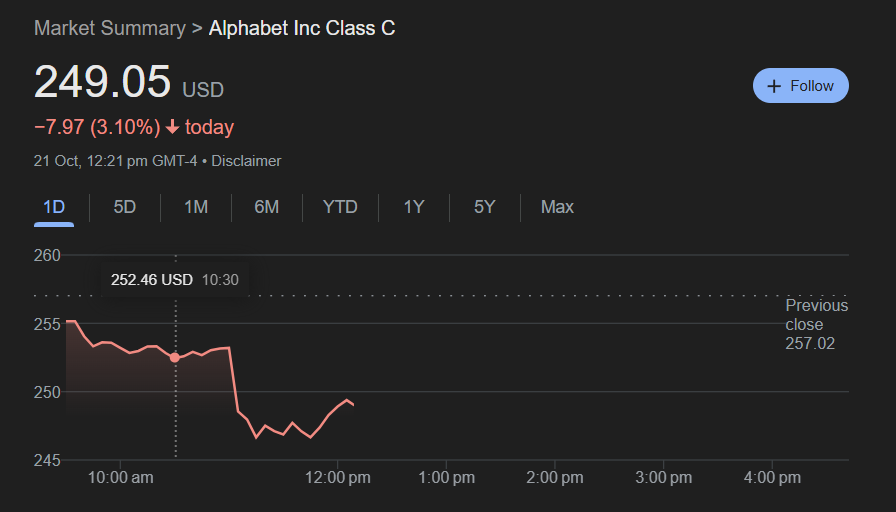896x512 pixels.
Task: Open the 5Y chart range
Action: (x=485, y=207)
